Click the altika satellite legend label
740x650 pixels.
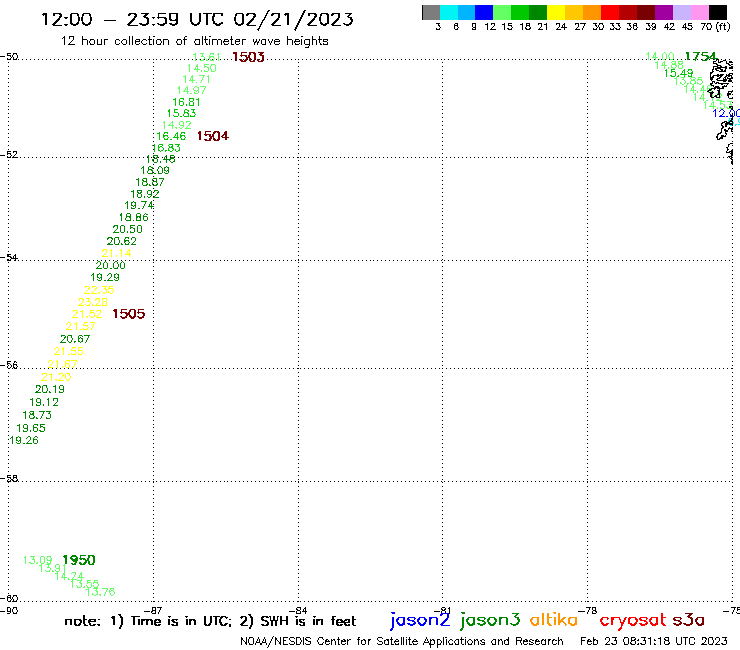554,620
